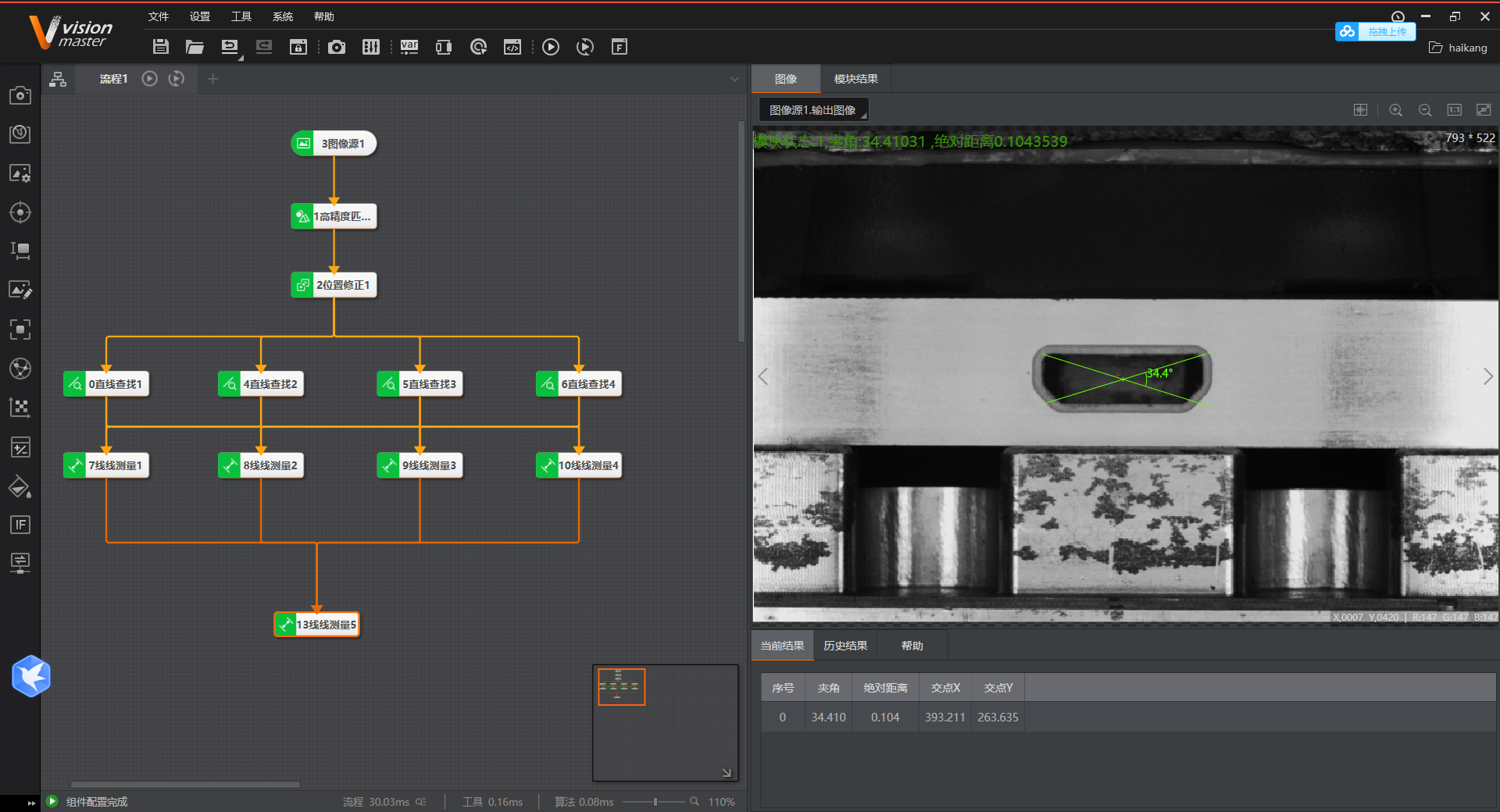Screen dimensions: 1500x812
Task: Select the camera acquisition icon atop the sidebar
Action: [x=20, y=95]
